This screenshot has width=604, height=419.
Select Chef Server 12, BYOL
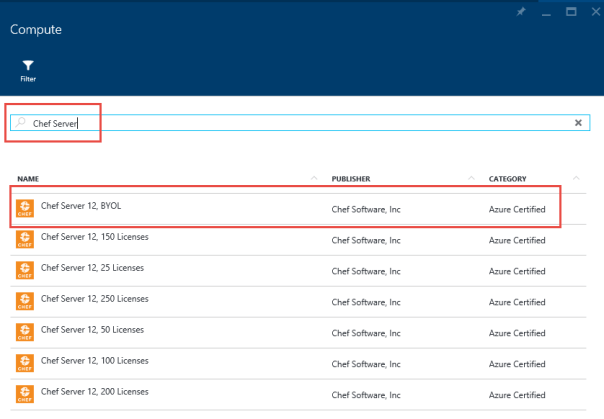[x=88, y=205]
